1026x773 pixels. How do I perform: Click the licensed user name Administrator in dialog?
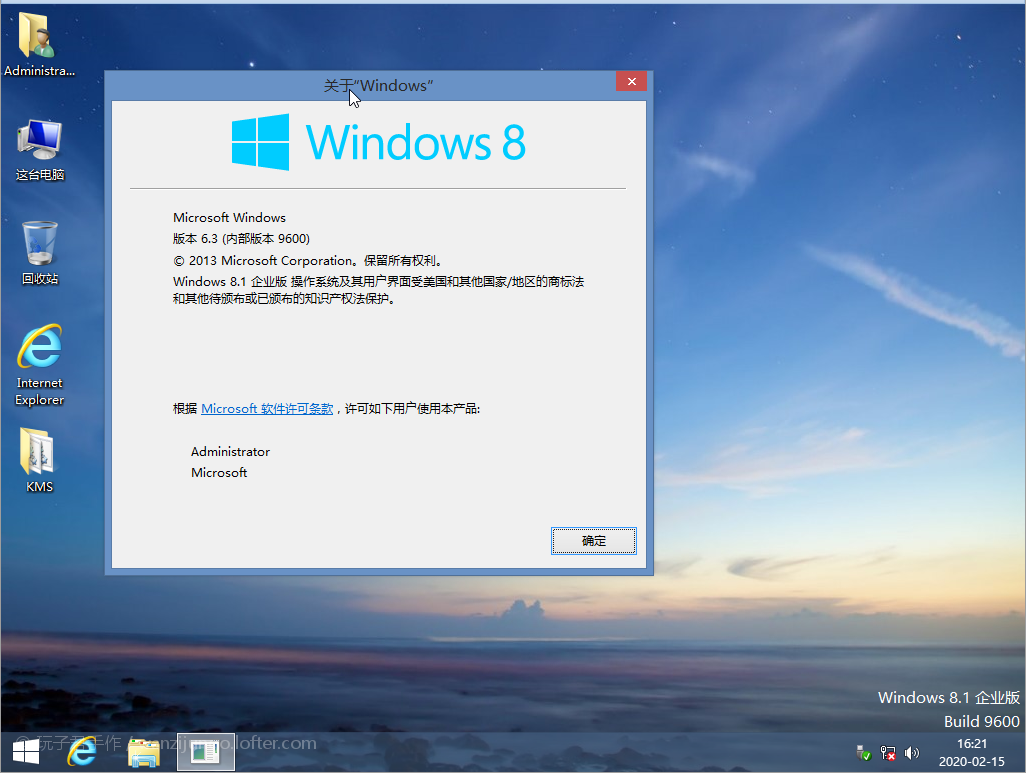[230, 452]
